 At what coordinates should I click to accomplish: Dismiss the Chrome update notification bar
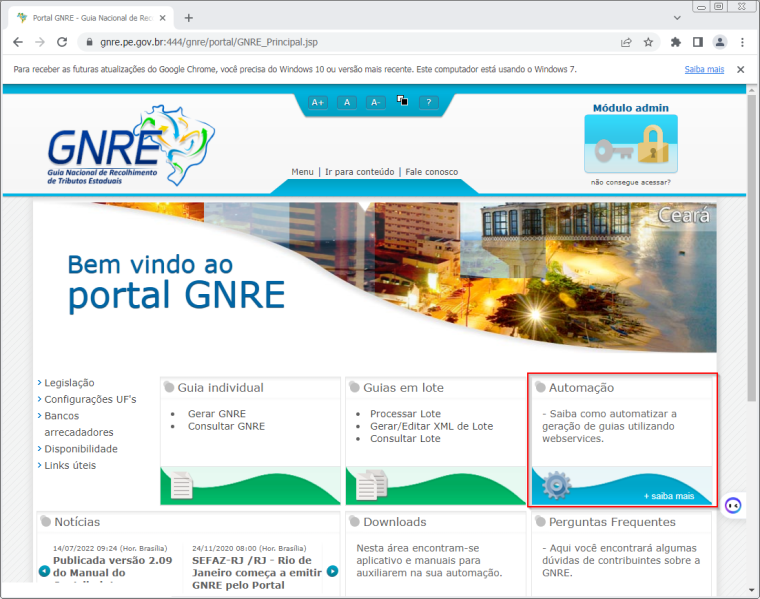[740, 69]
